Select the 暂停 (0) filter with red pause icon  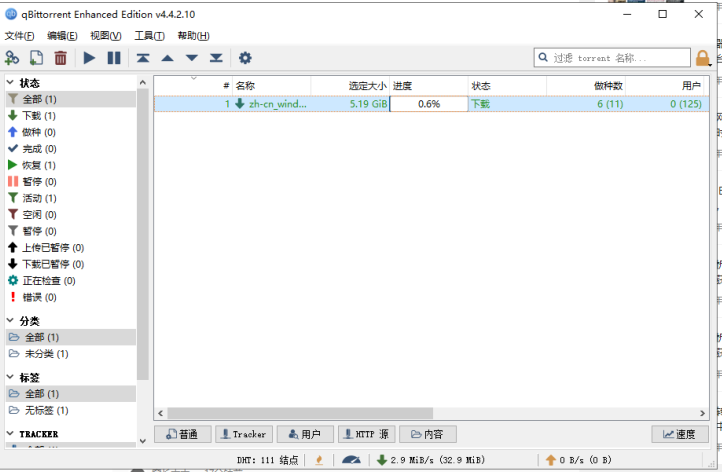click(x=71, y=182)
